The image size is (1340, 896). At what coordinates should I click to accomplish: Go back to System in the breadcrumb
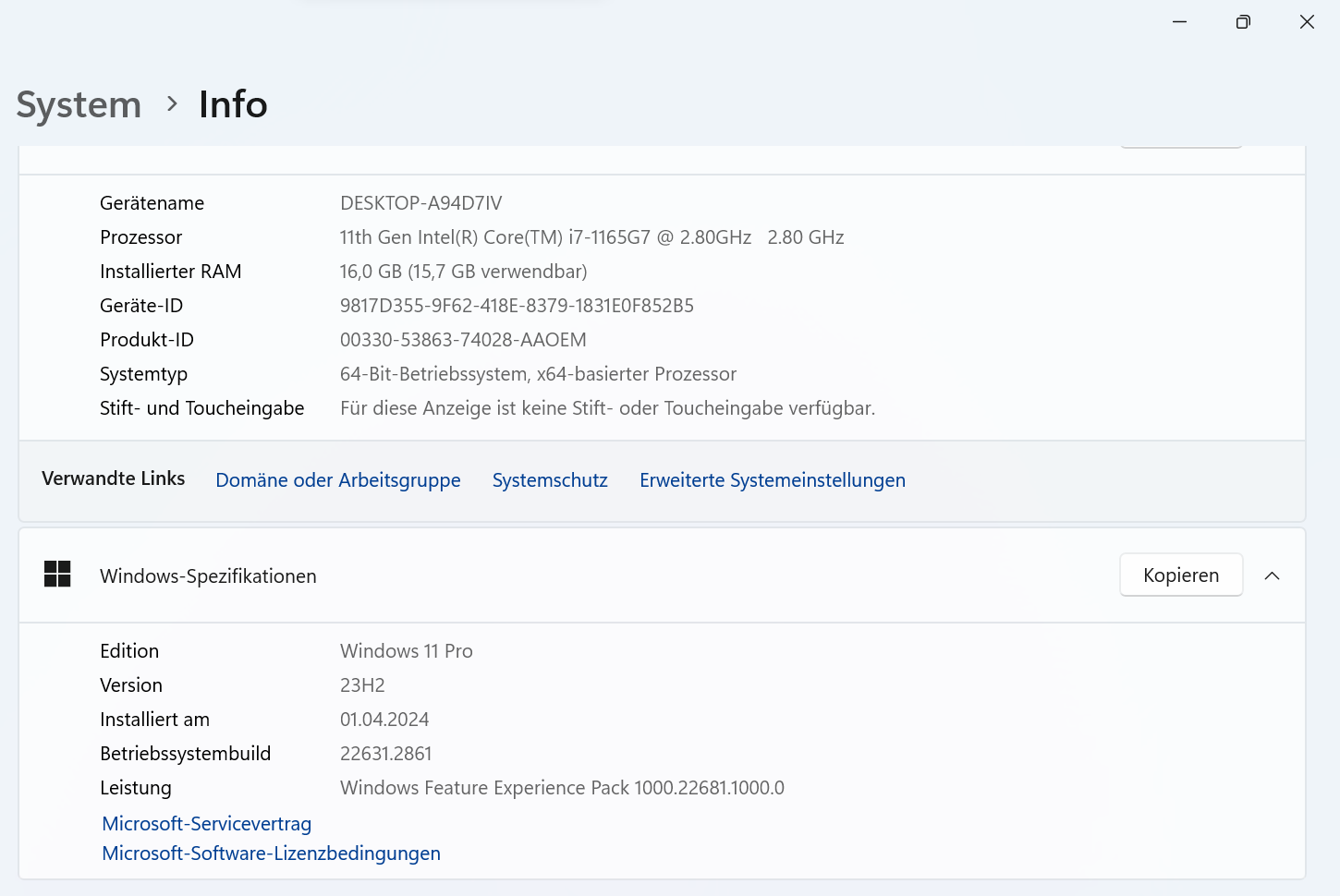tap(79, 104)
